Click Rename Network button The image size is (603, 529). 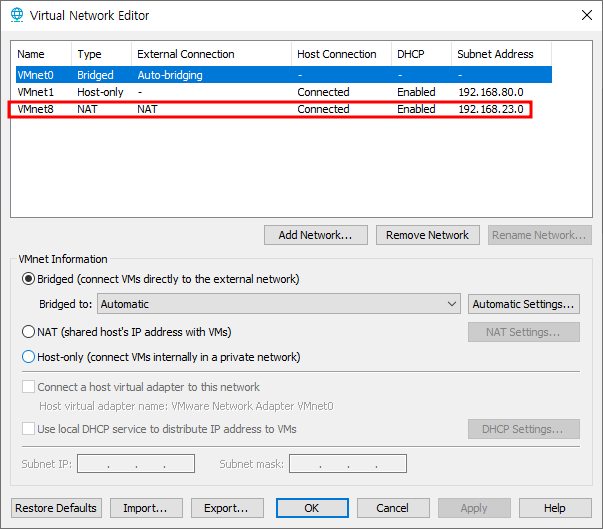540,235
